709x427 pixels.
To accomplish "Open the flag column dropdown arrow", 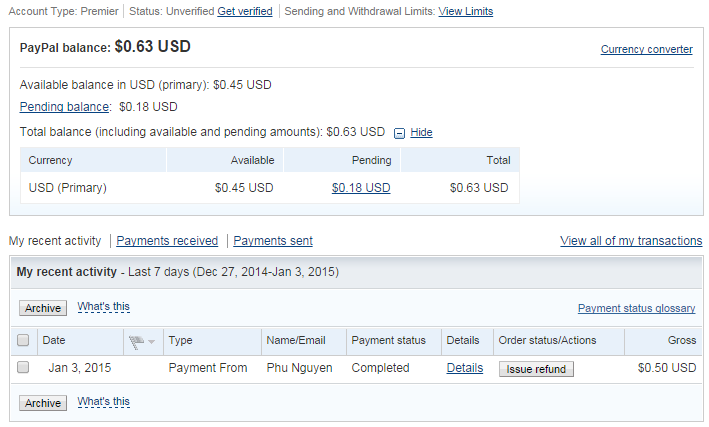I will [x=152, y=342].
